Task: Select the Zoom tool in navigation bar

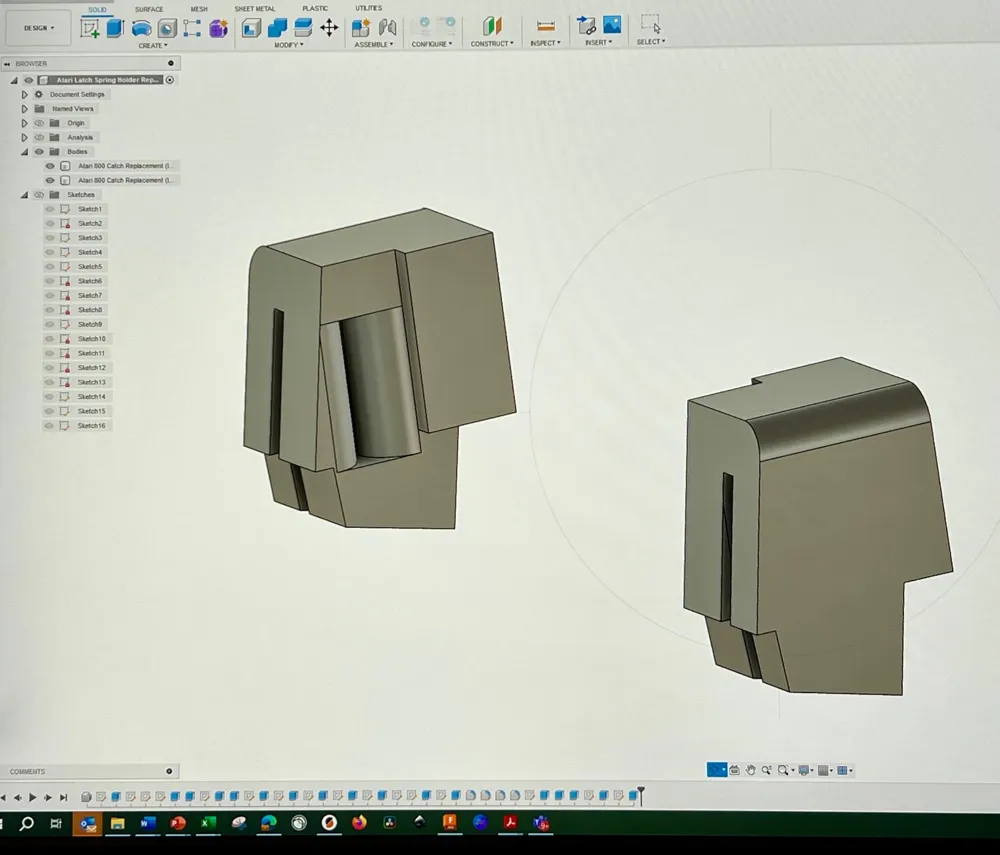Action: tap(767, 770)
